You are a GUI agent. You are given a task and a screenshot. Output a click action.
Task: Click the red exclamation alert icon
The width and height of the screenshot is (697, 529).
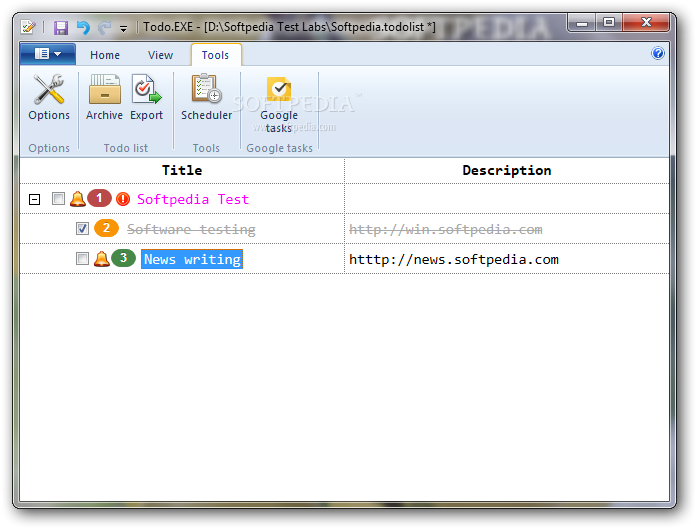click(123, 199)
